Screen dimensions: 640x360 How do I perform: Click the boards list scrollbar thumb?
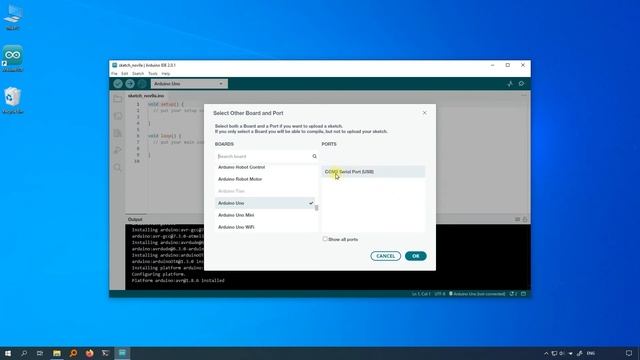(316, 208)
